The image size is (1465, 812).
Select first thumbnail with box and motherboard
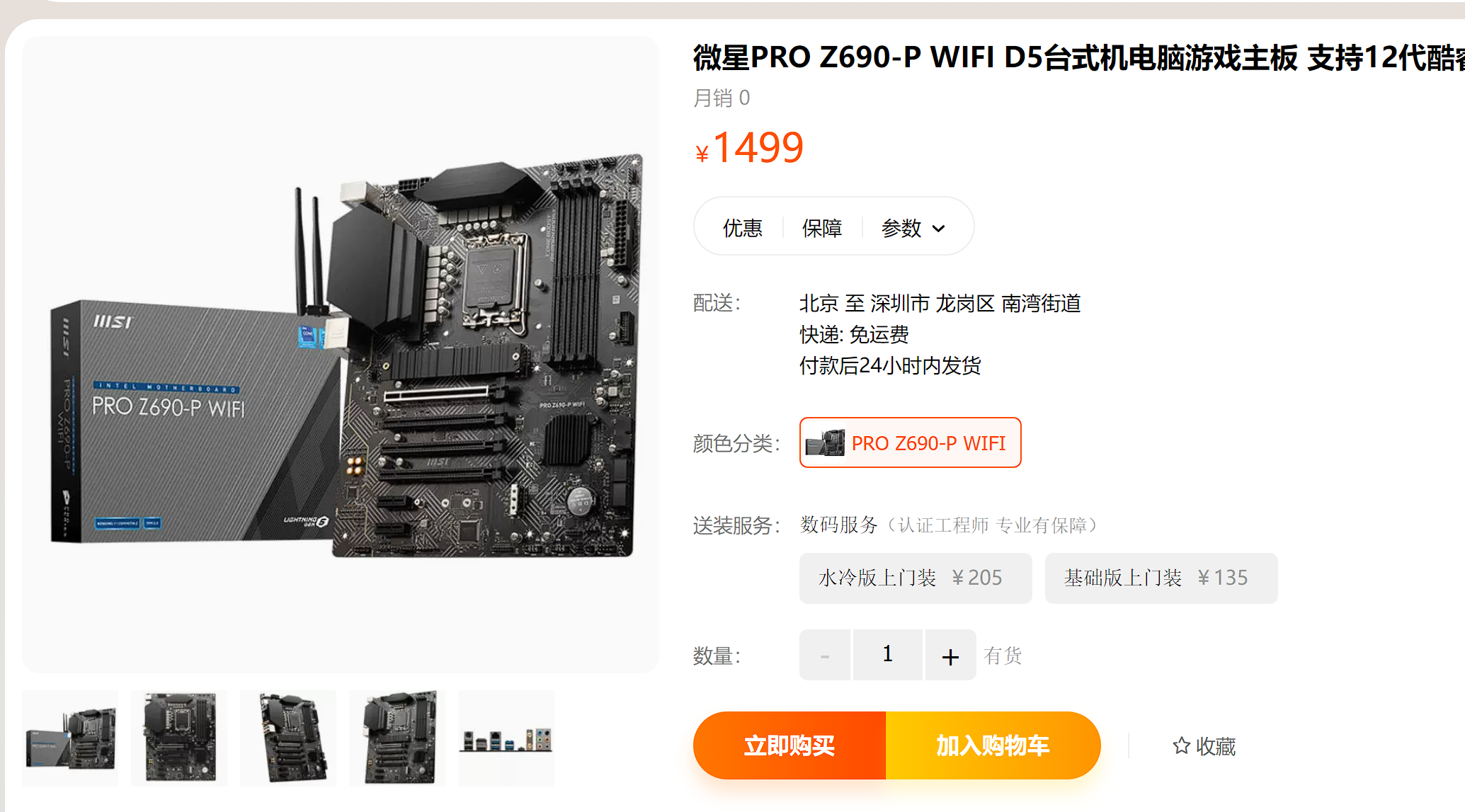[x=70, y=738]
